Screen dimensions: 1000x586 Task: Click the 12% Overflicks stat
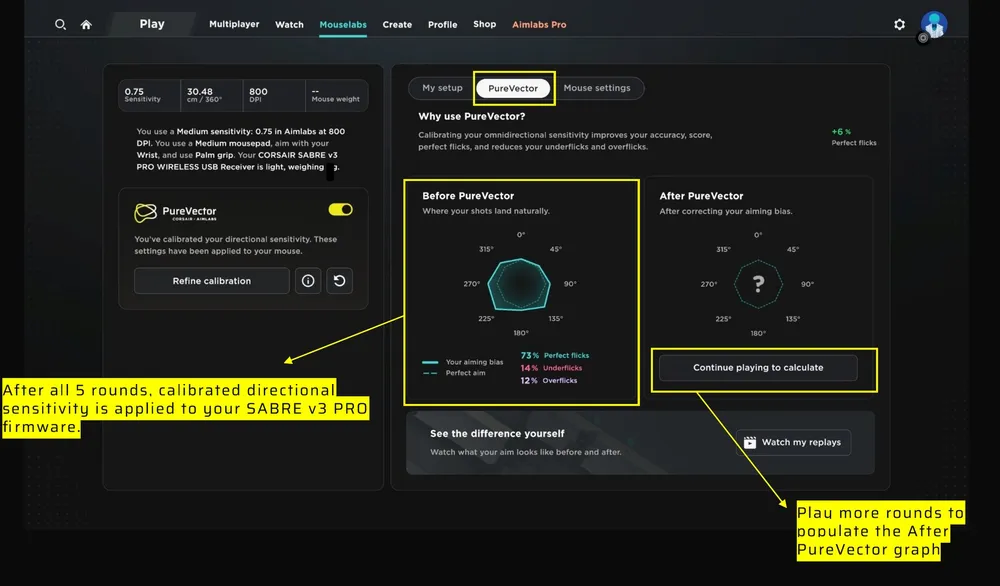[x=548, y=381]
